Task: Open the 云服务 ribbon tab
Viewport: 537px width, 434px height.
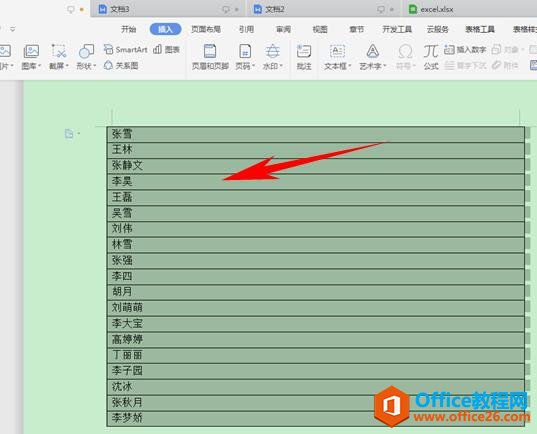Action: 438,29
